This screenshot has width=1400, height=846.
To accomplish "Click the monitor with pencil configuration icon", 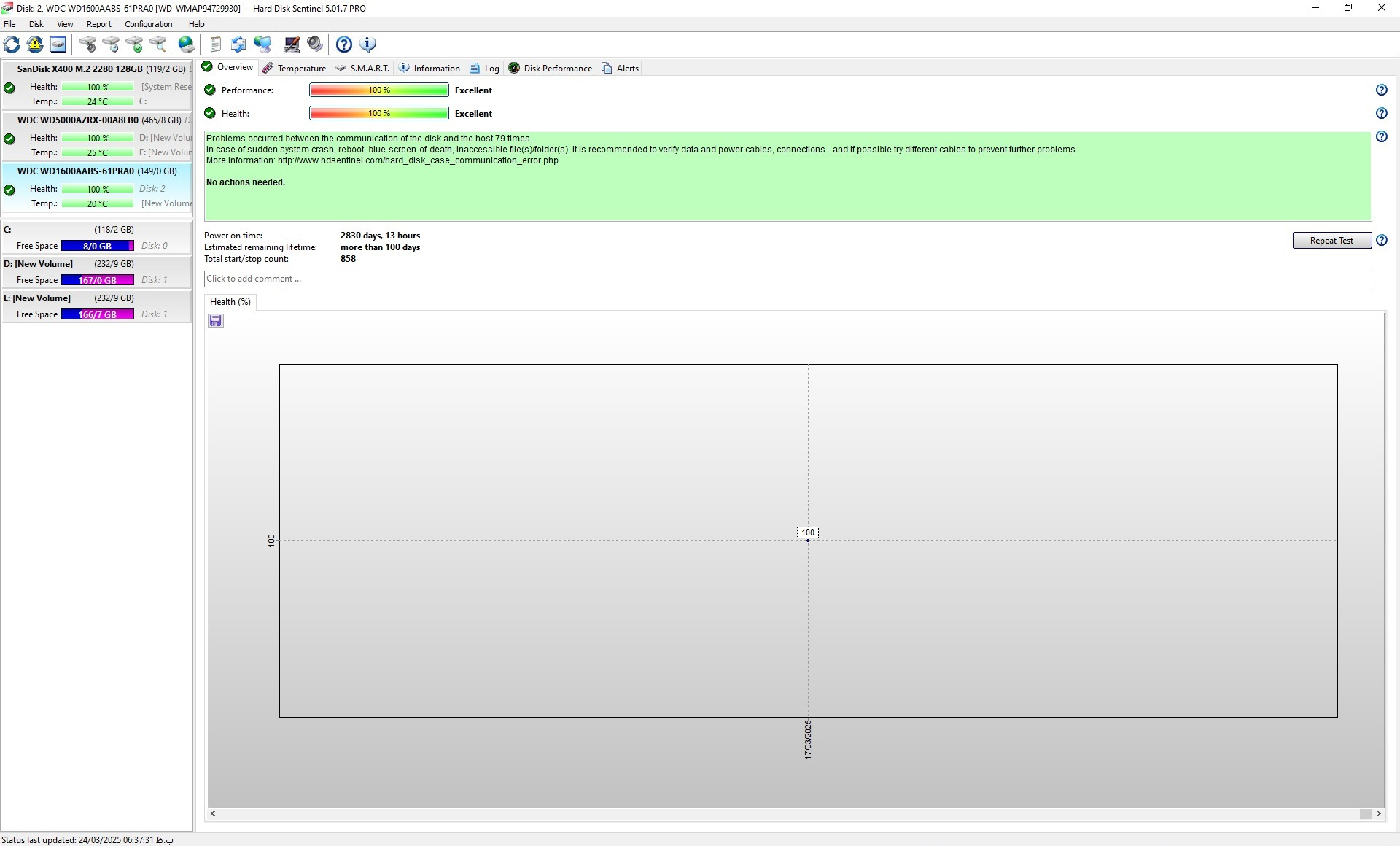I will click(292, 44).
